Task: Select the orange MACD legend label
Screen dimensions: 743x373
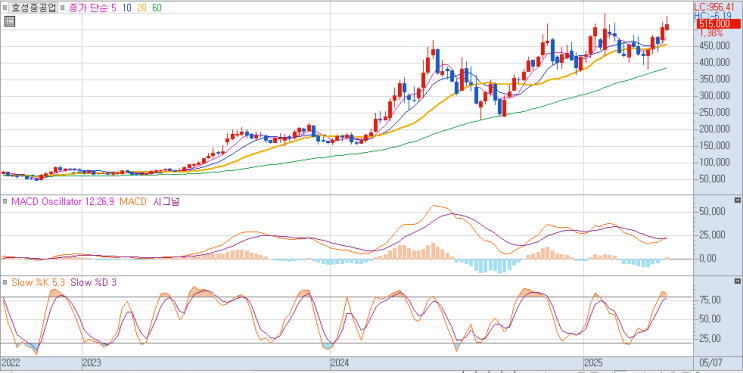Action: coord(133,201)
